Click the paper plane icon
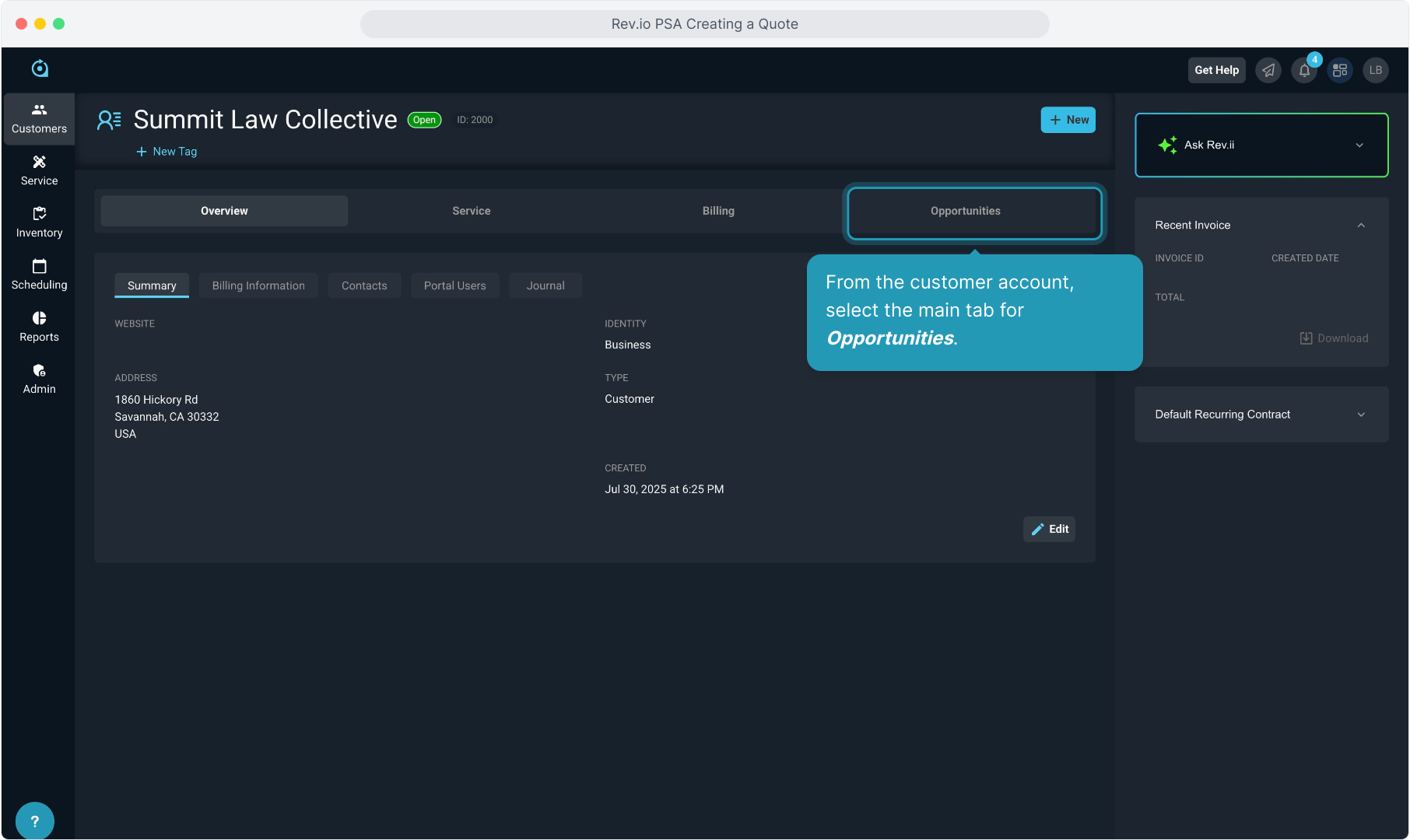Image resolution: width=1410 pixels, height=840 pixels. tap(1268, 71)
